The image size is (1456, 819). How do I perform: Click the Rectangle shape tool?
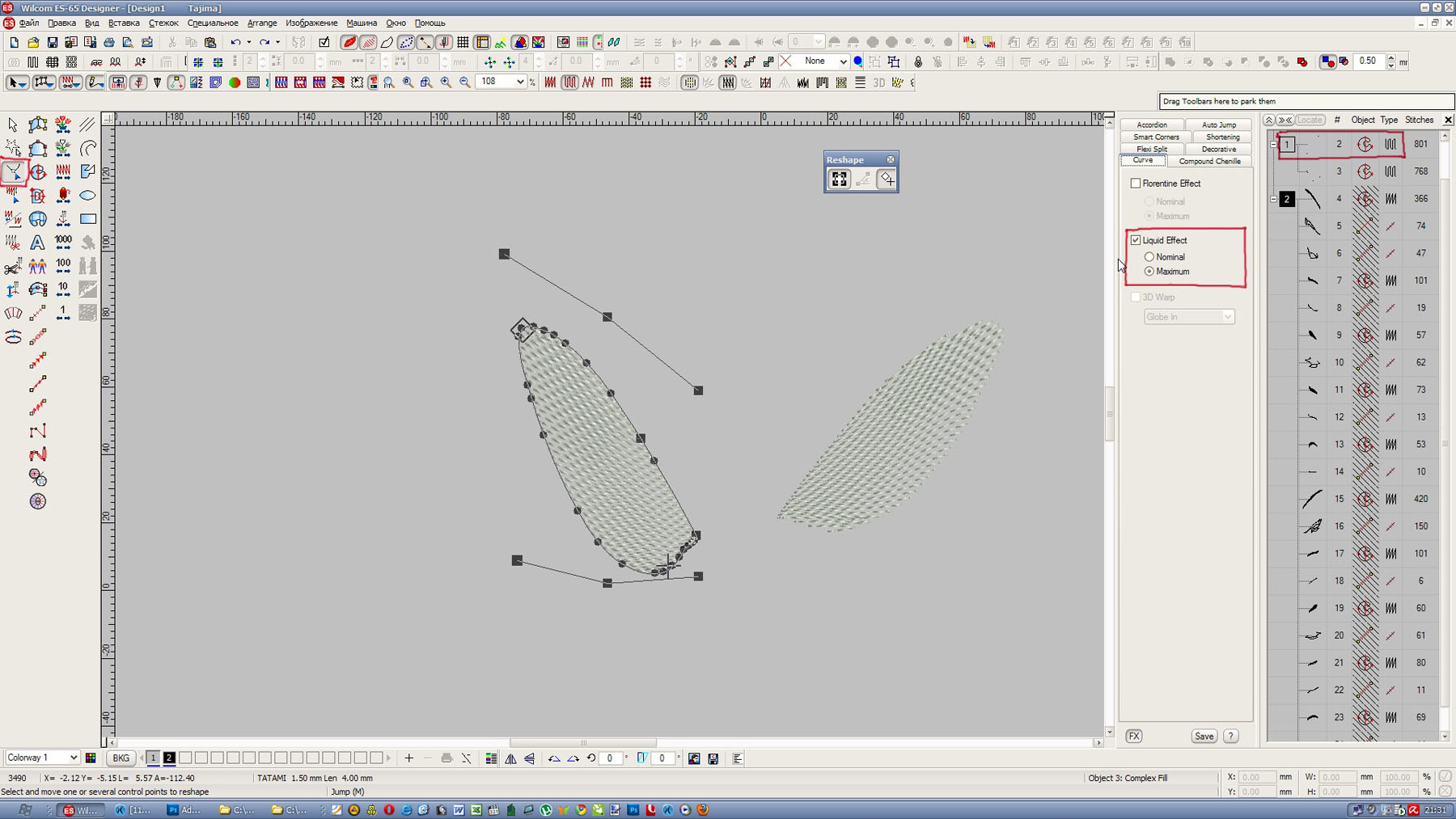pyautogui.click(x=88, y=219)
